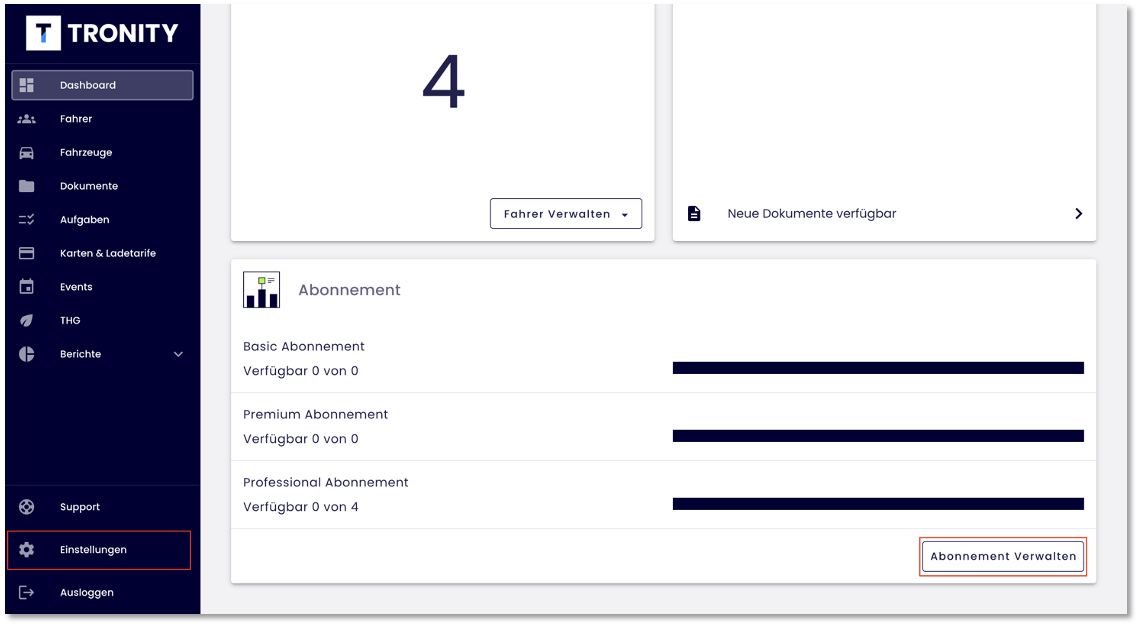Viewport: 1146px width, 632px height.
Task: Click the Dashboard grid icon
Action: [x=27, y=85]
